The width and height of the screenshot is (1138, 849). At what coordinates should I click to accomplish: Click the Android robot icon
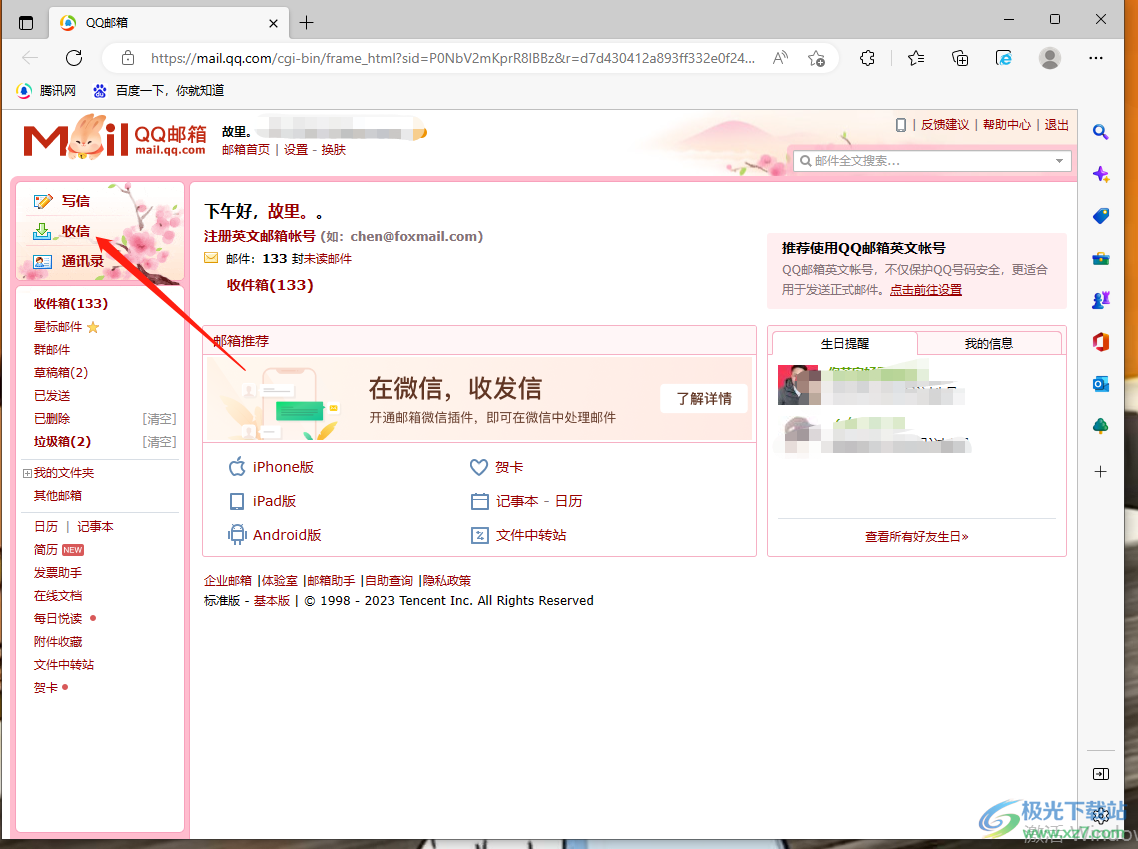coord(237,535)
